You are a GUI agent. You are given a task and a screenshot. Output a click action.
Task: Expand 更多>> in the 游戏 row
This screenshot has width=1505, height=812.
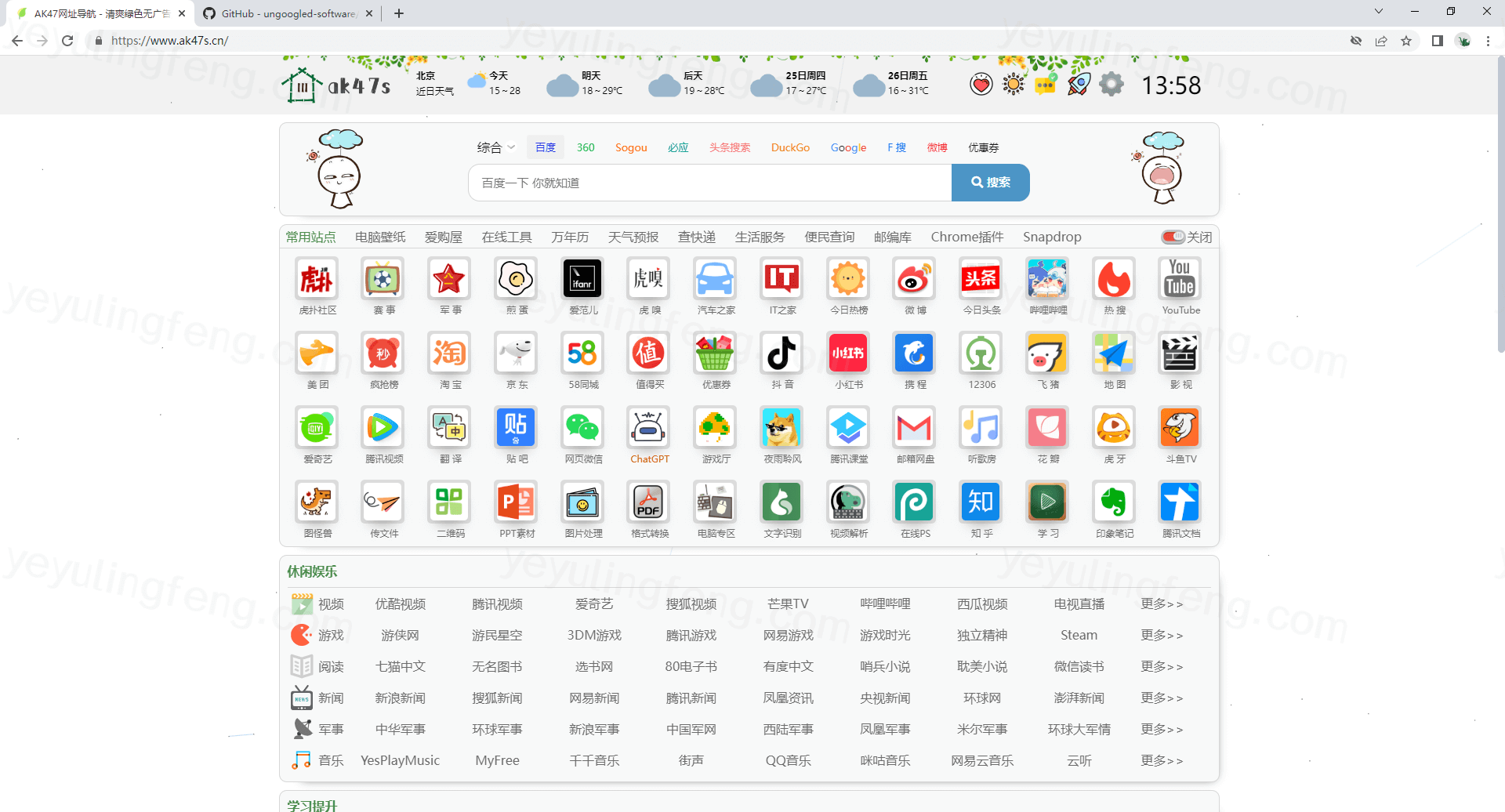1162,636
